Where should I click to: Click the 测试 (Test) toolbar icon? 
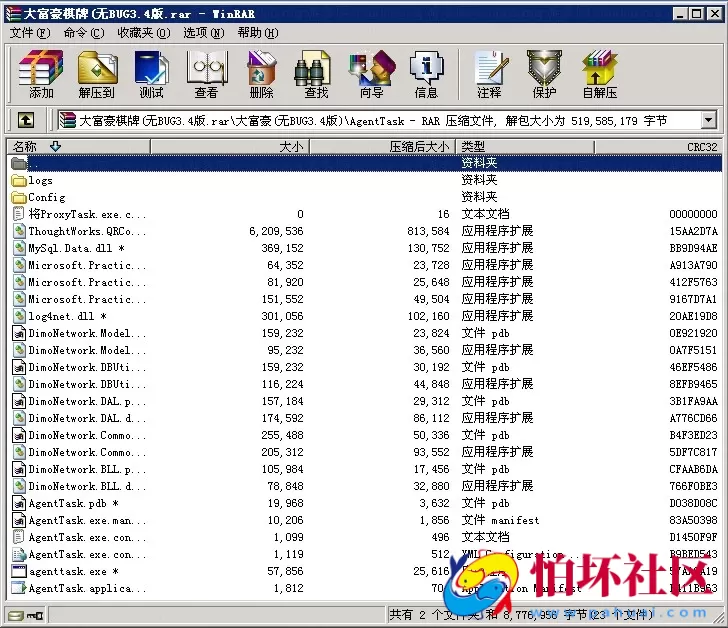pyautogui.click(x=151, y=74)
